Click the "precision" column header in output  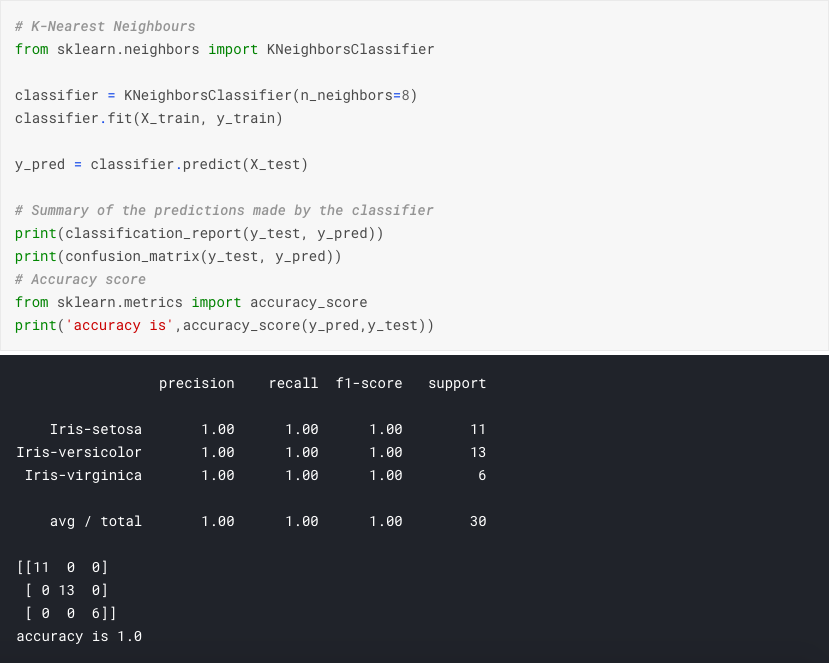[196, 383]
